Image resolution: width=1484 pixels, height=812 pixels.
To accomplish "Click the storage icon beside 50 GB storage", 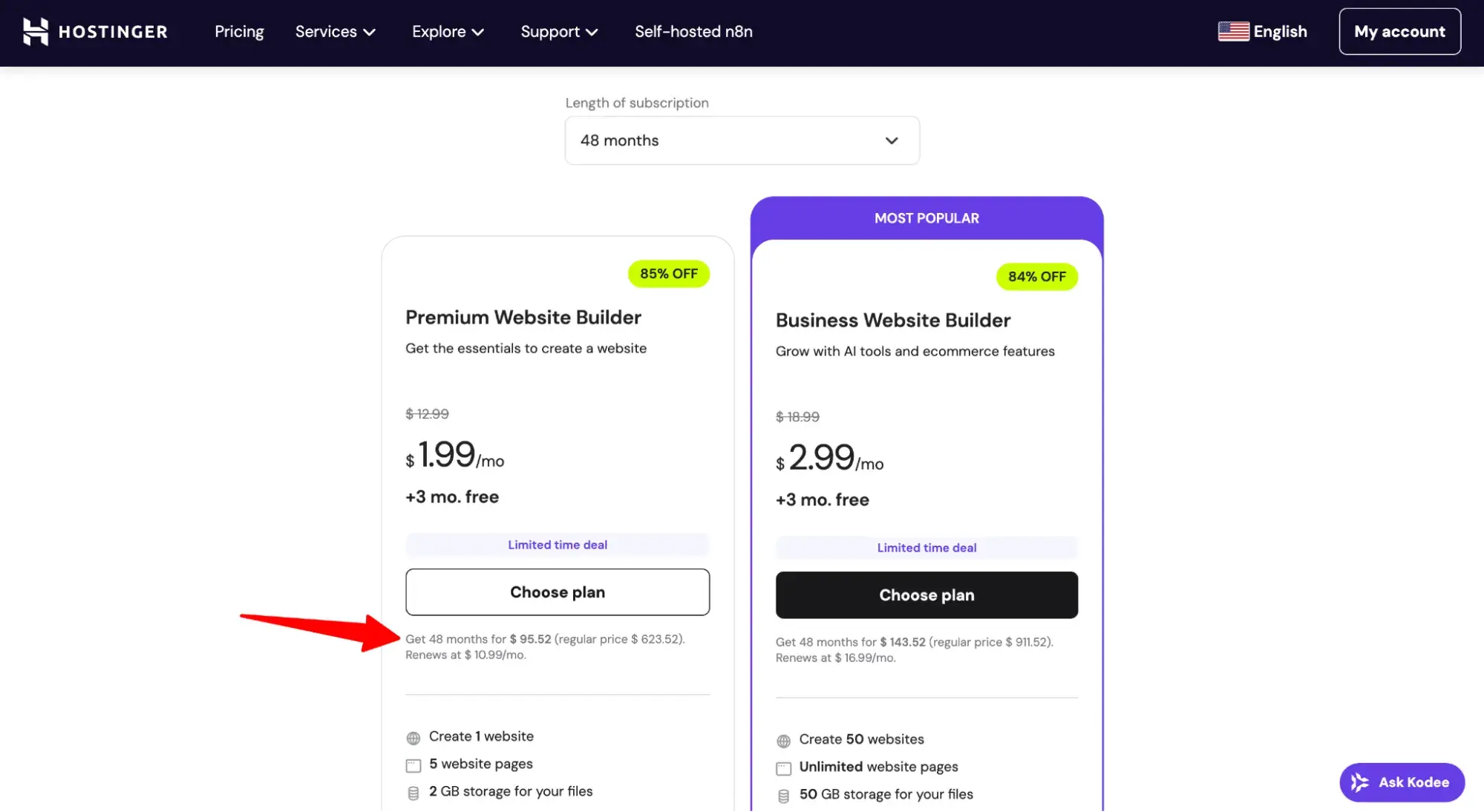I will point(783,794).
